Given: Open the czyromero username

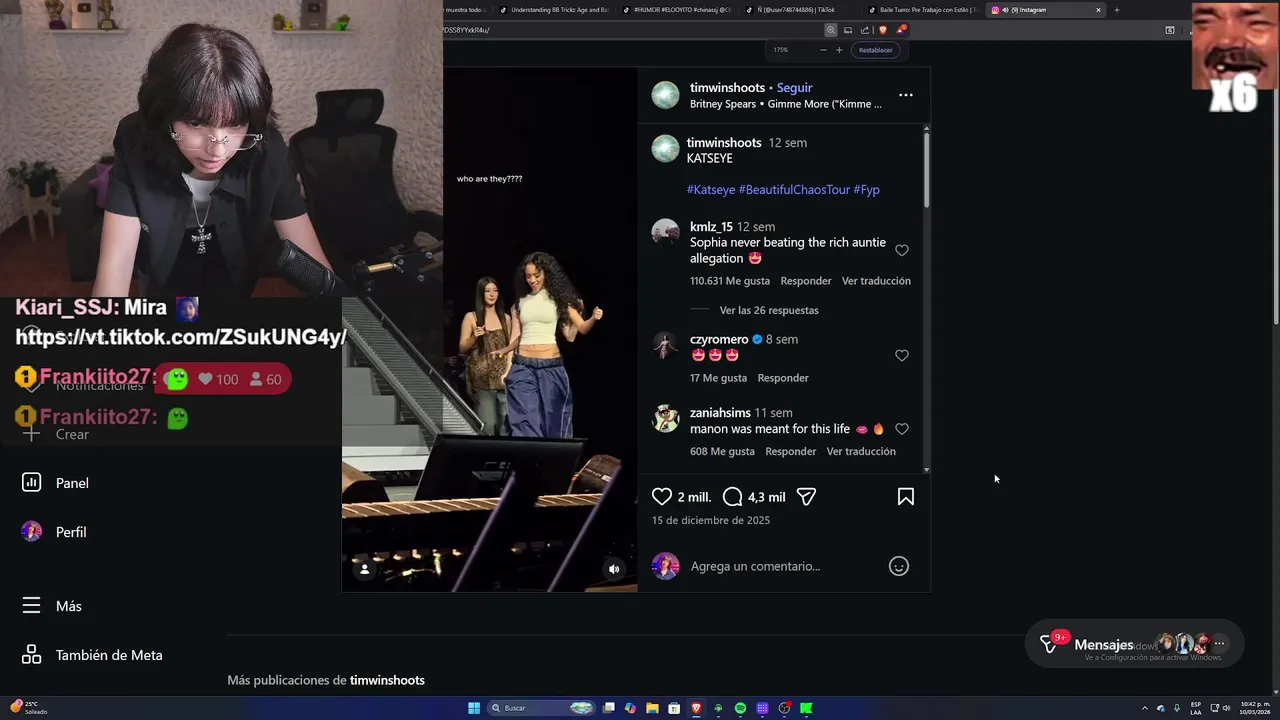Looking at the screenshot, I should pyautogui.click(x=719, y=340).
